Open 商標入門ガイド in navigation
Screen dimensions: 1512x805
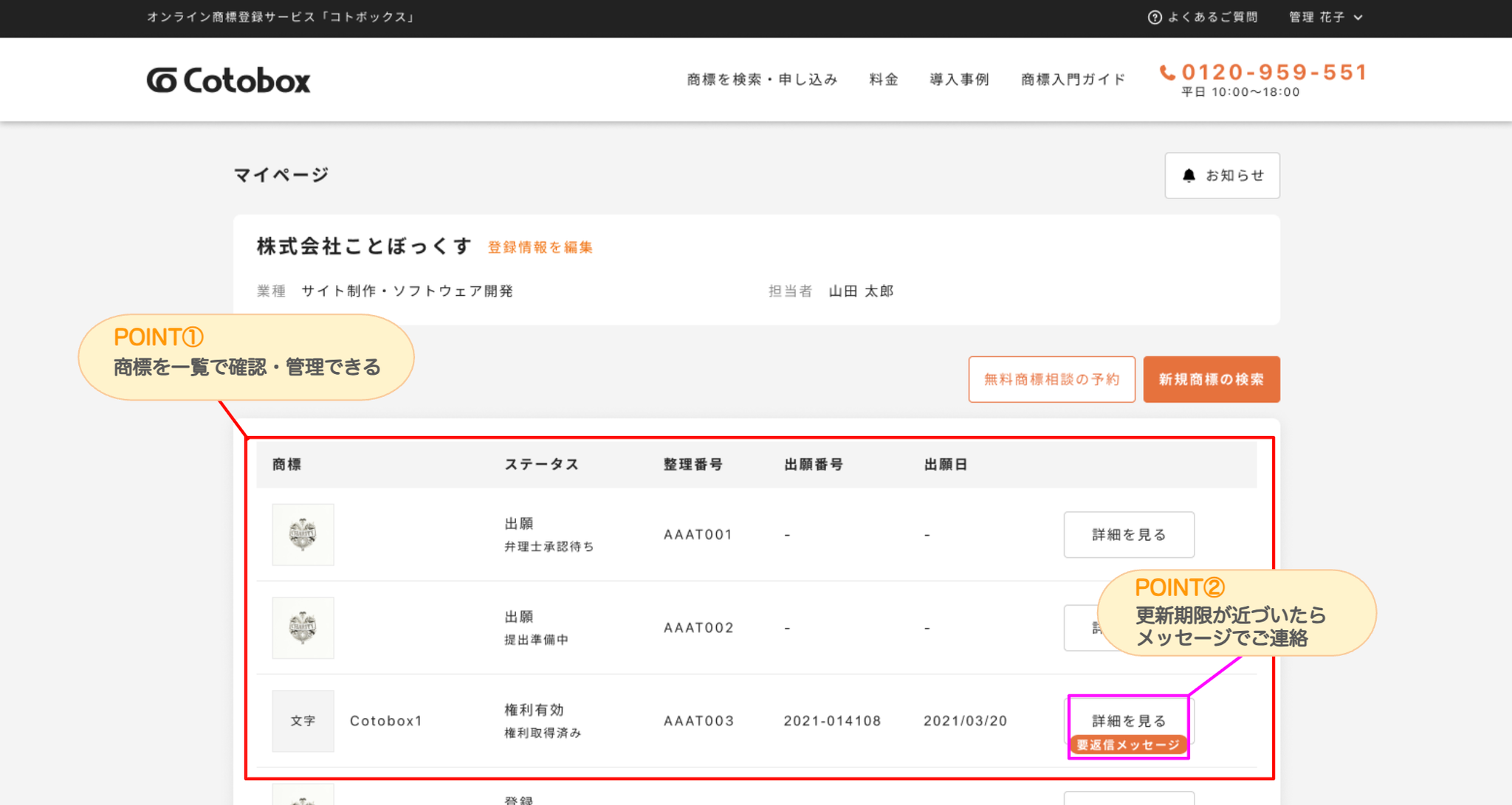[1073, 79]
